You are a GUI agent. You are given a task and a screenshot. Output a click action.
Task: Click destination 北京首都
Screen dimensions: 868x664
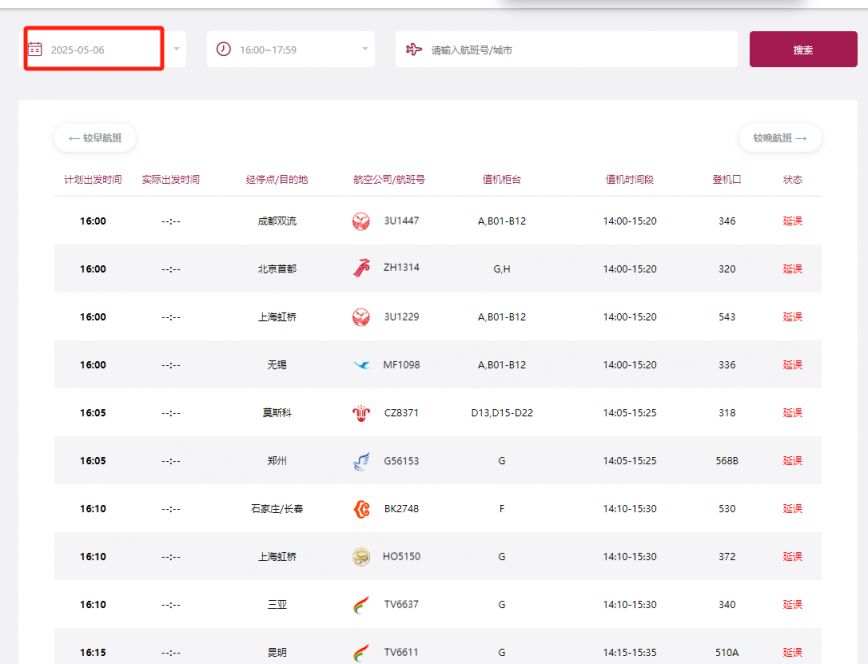[x=277, y=269]
